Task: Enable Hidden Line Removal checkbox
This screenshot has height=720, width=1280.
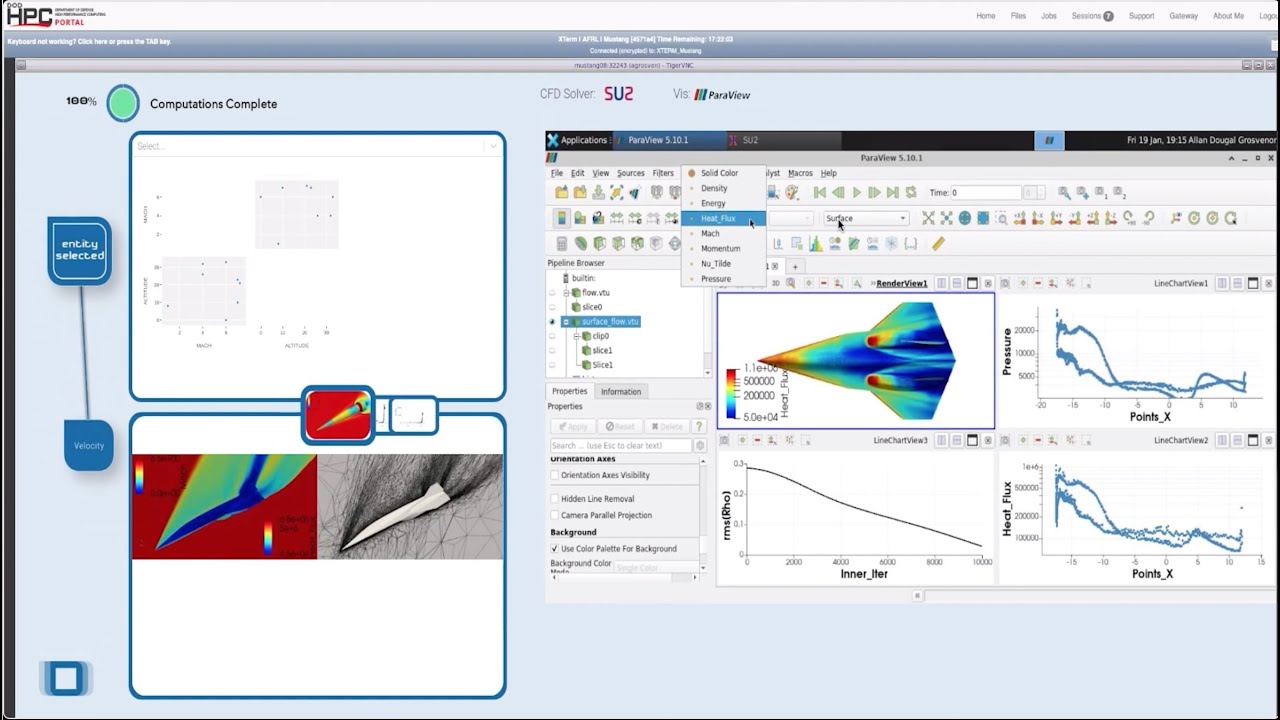Action: (x=555, y=498)
